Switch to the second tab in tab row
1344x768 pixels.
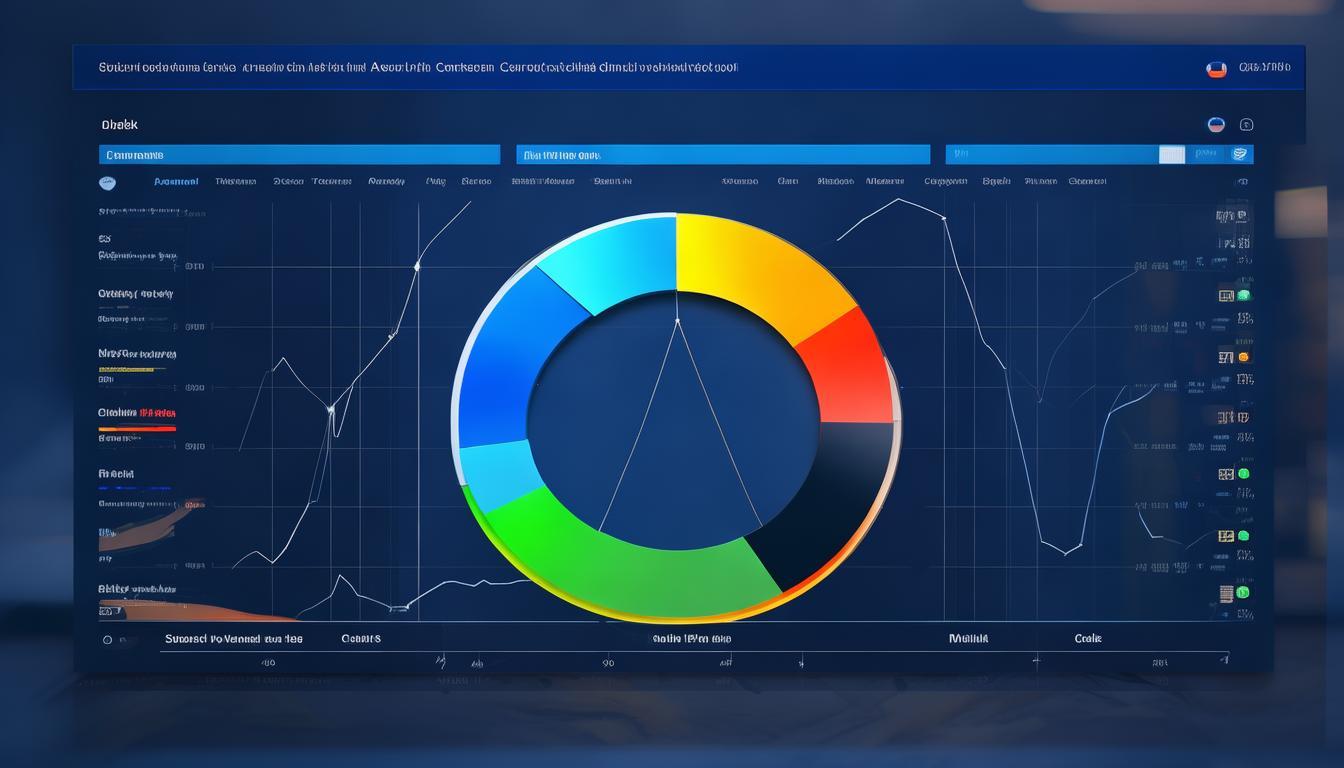click(x=235, y=182)
